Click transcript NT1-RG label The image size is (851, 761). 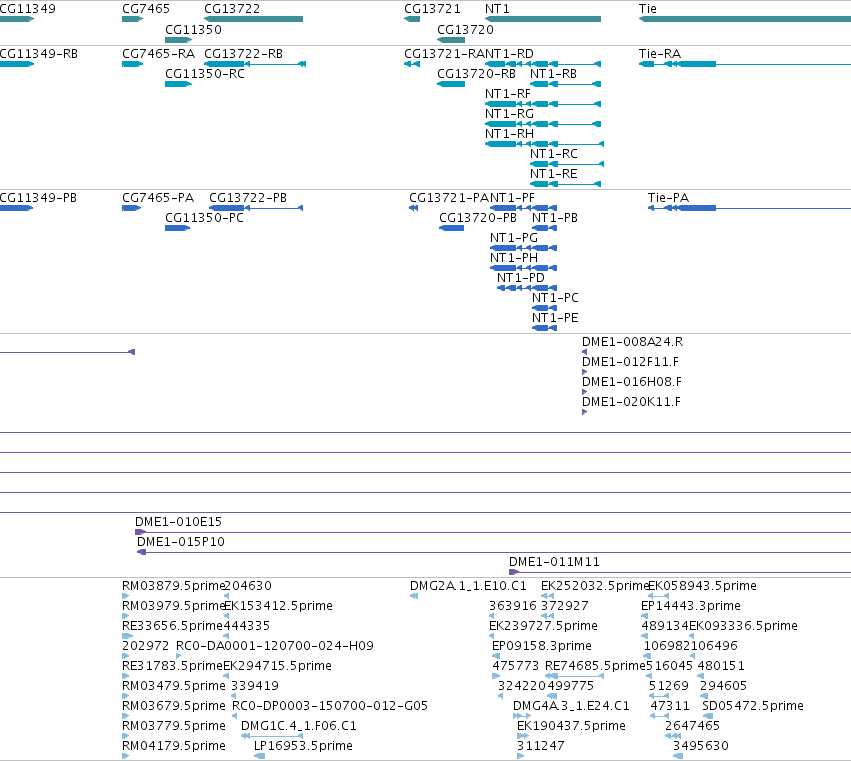coord(509,113)
